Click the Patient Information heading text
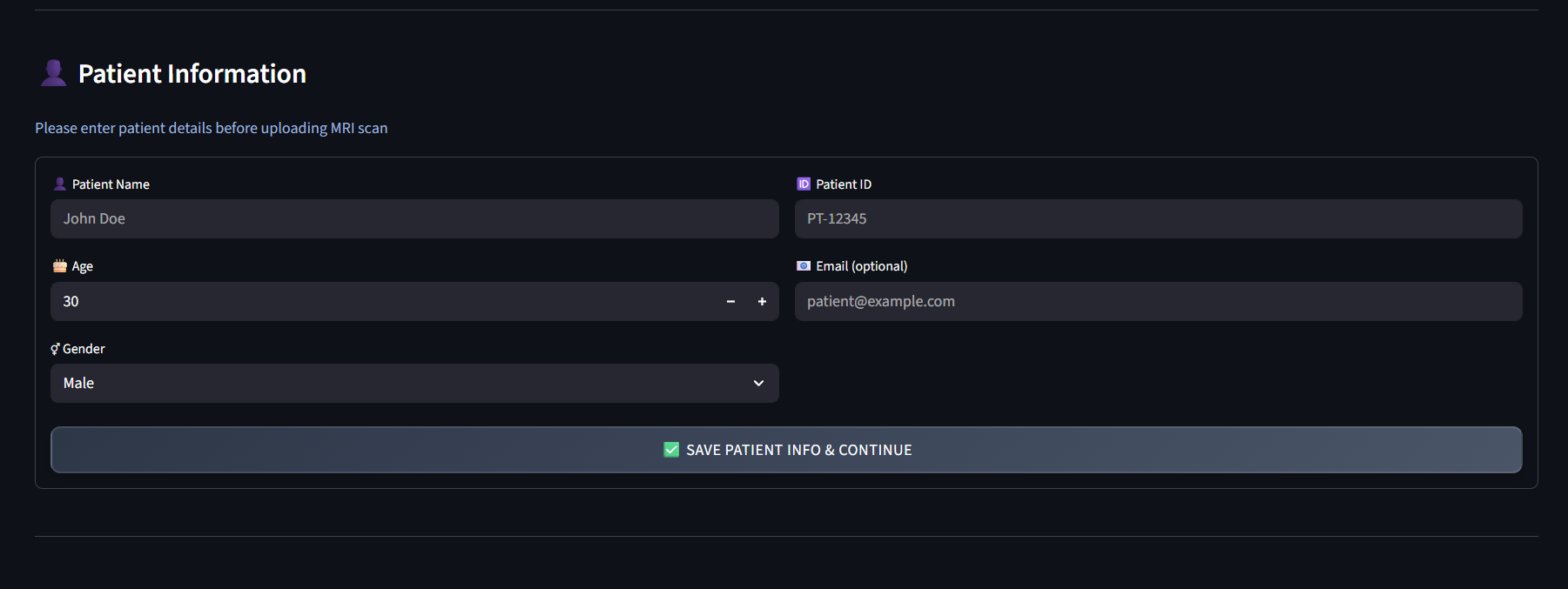Screen dimensions: 1568x589 coord(192,74)
